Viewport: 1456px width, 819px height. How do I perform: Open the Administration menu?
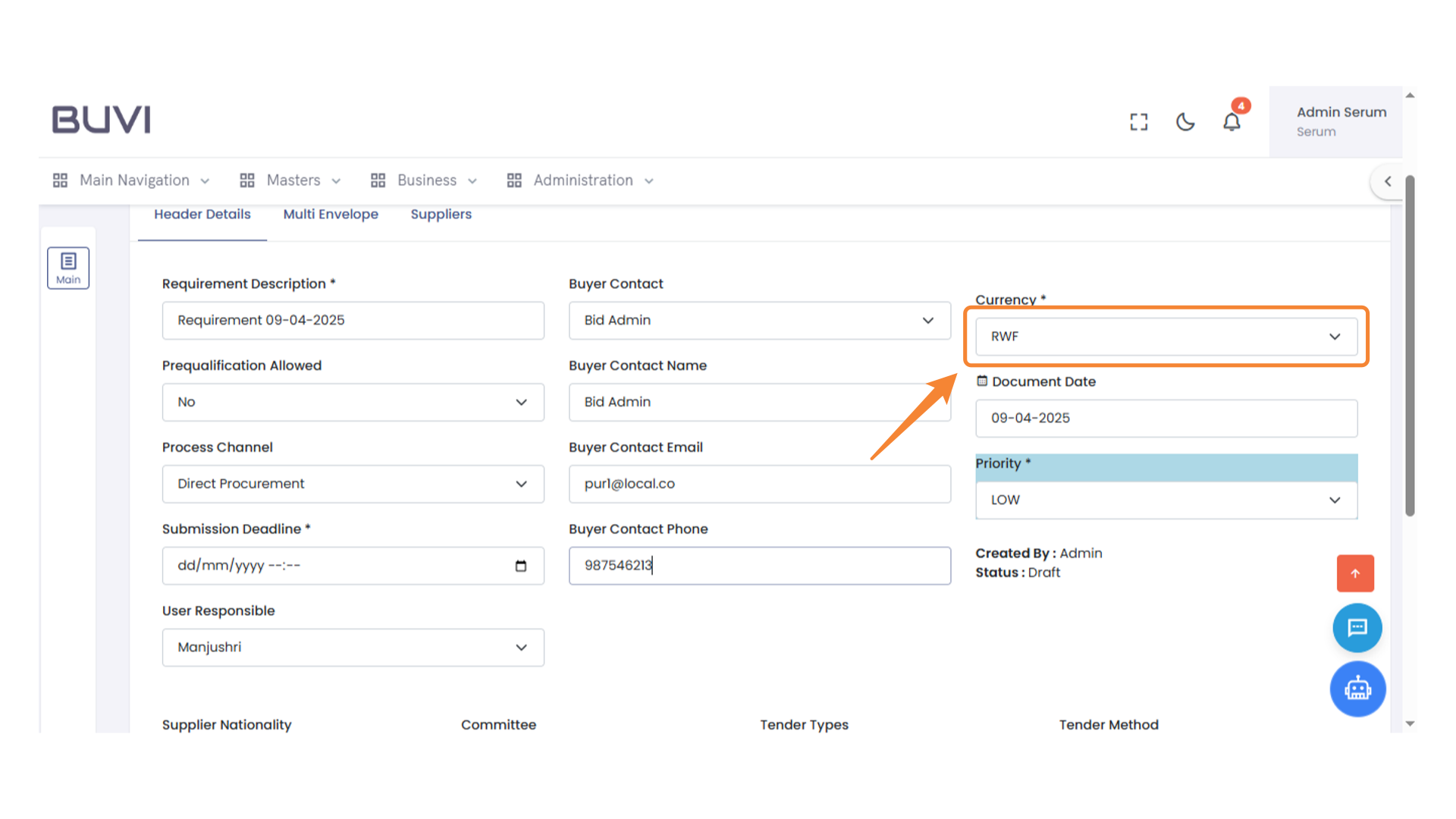(x=582, y=180)
